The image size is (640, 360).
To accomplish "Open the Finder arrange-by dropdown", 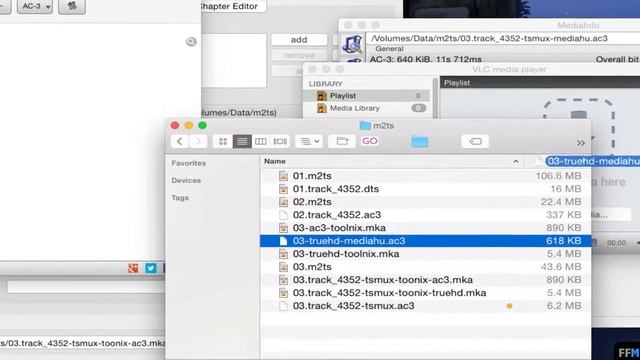I will coord(309,141).
